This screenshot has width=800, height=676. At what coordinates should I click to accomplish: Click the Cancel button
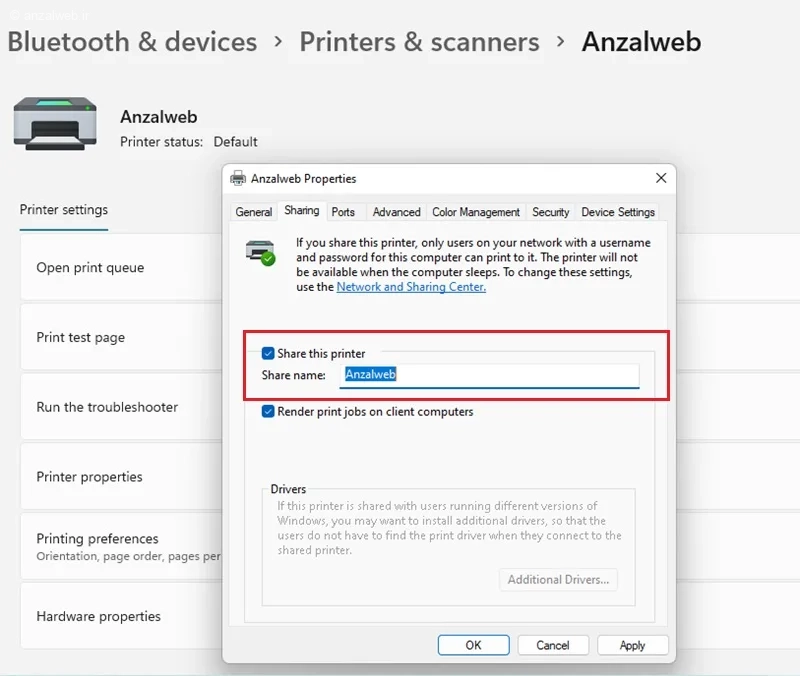click(553, 645)
